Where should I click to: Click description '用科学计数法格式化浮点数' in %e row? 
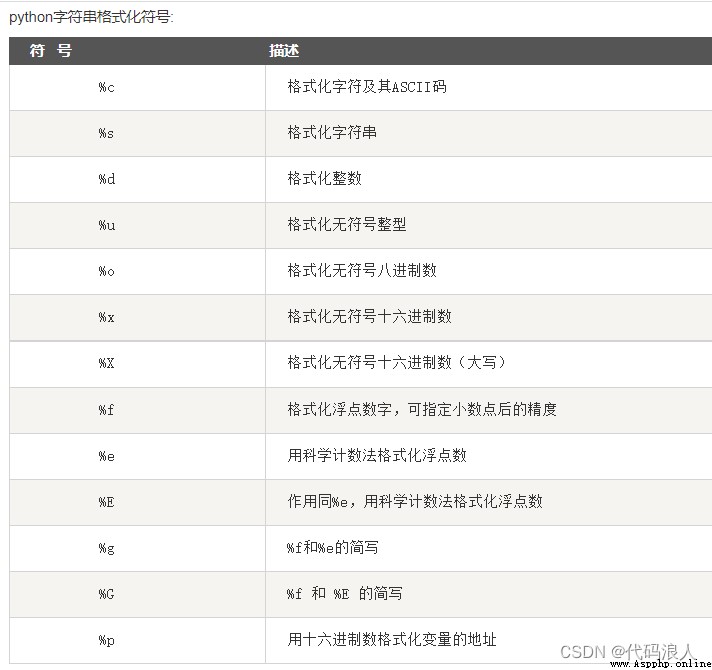coord(377,455)
